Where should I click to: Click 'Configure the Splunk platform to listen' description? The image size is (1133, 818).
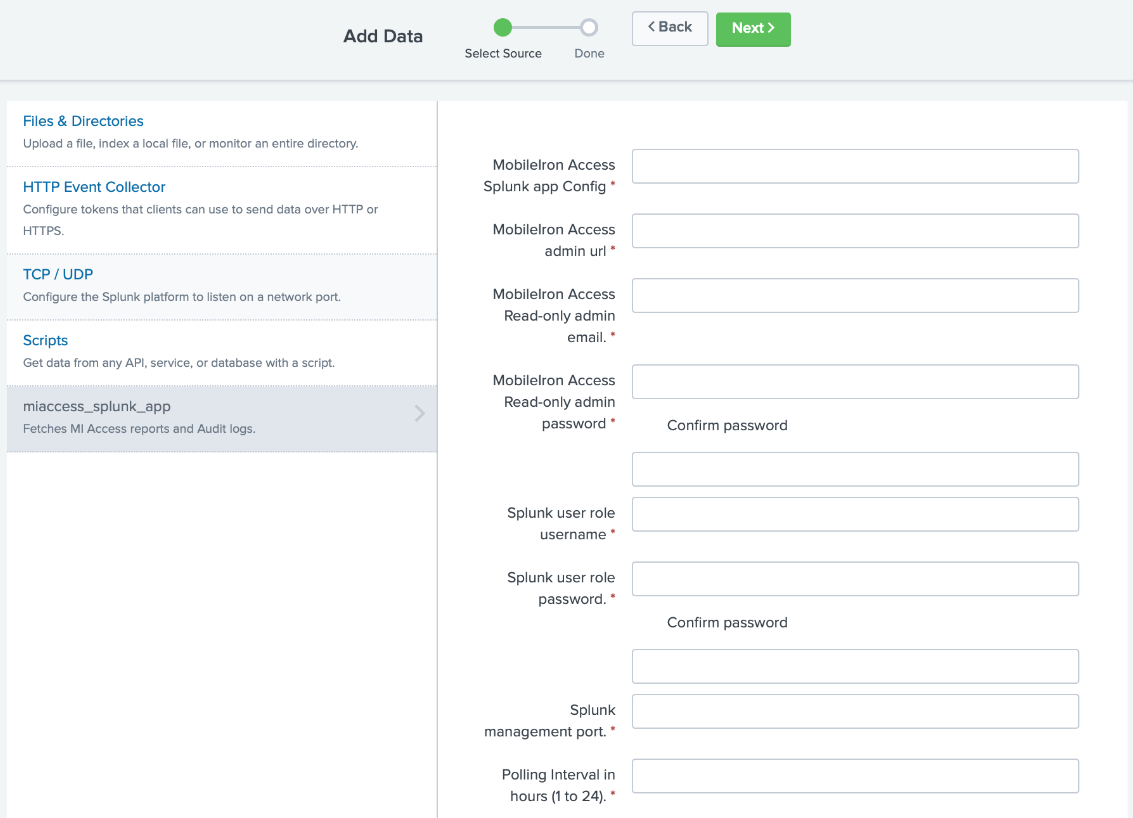pyautogui.click(x=182, y=296)
